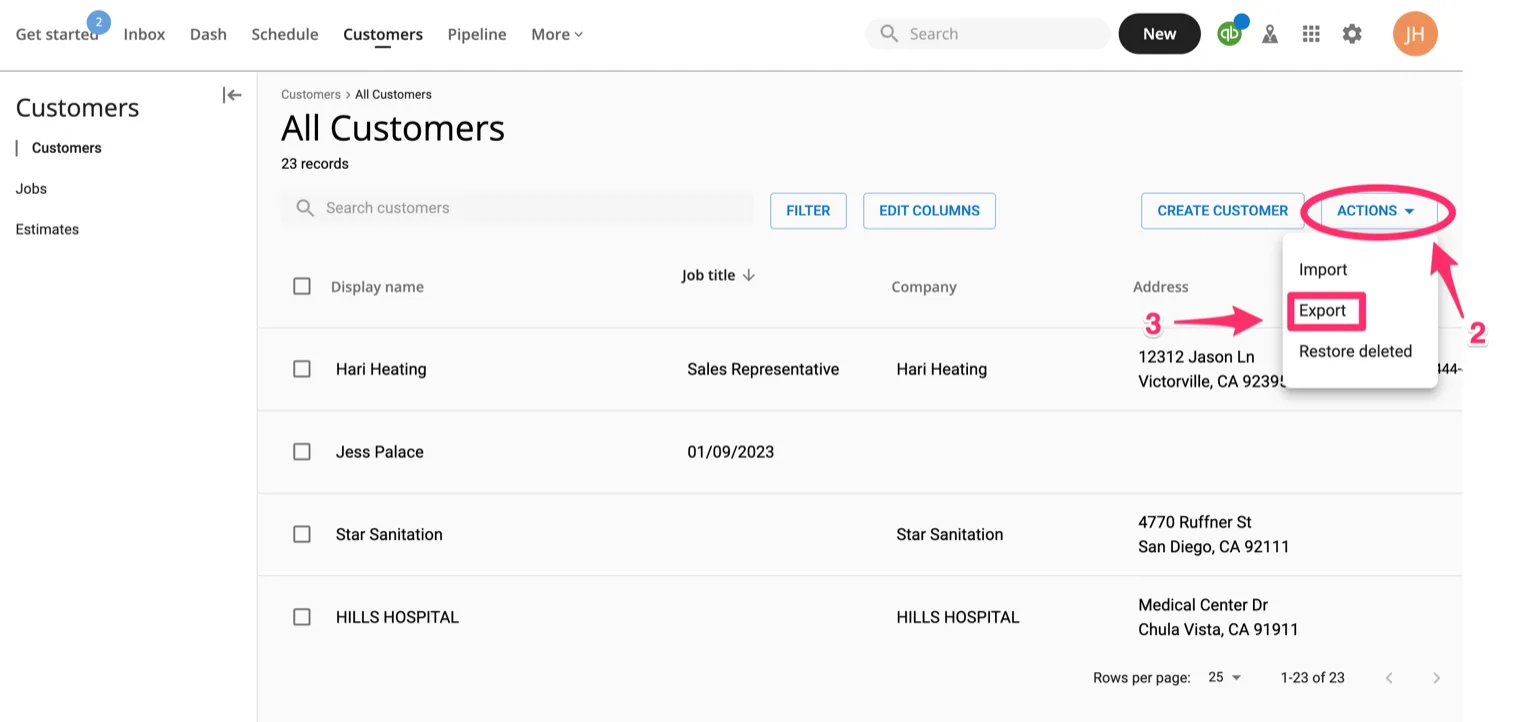Choose Import from the Actions menu

(1323, 269)
